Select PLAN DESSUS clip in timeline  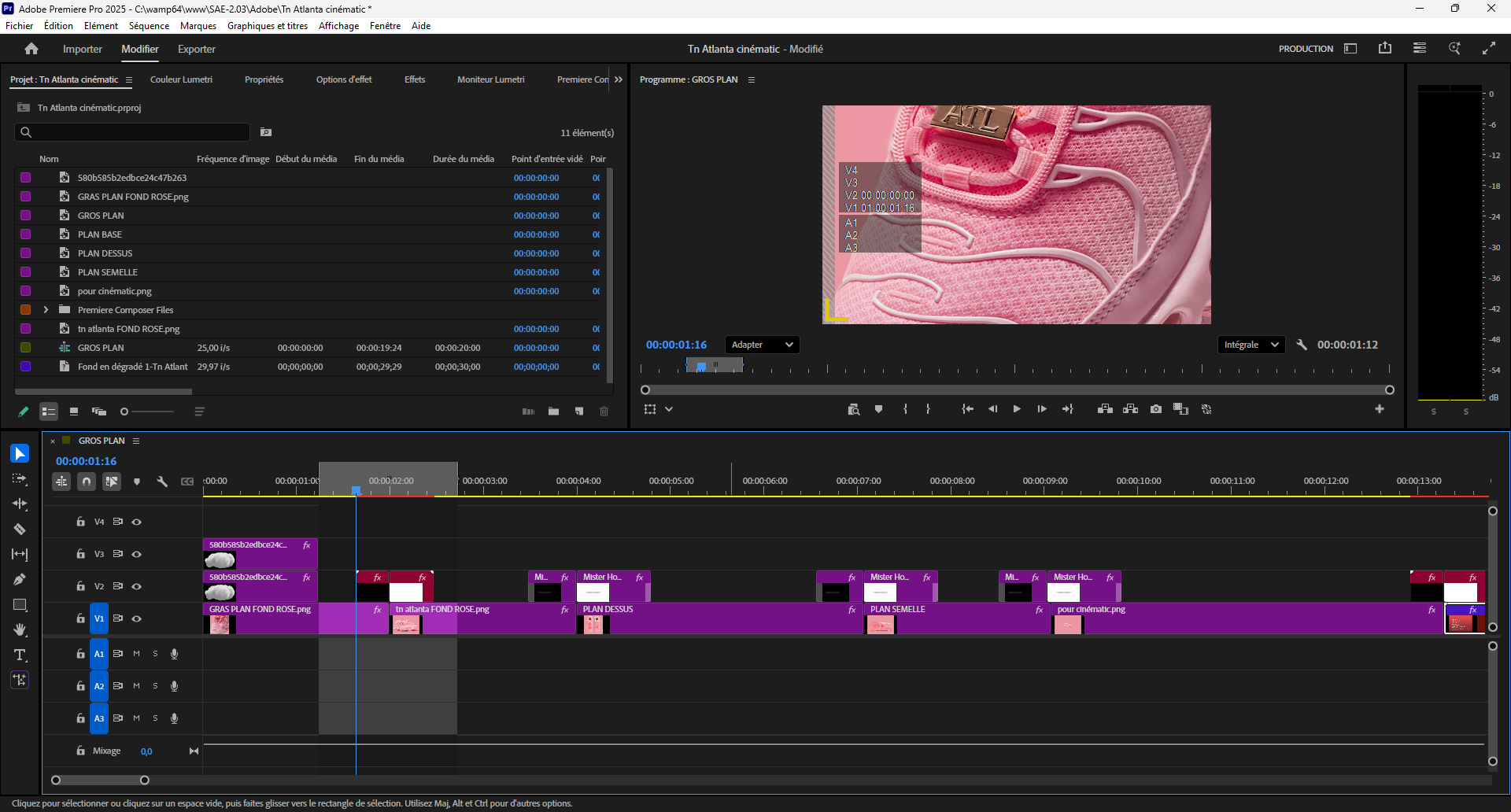tap(719, 618)
